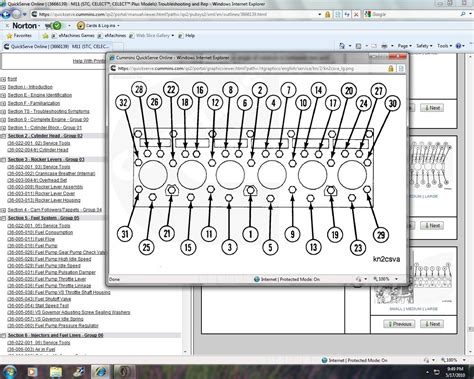The height and width of the screenshot is (379, 474).
Task: Open the Windows Start orb
Action: (x=9, y=372)
